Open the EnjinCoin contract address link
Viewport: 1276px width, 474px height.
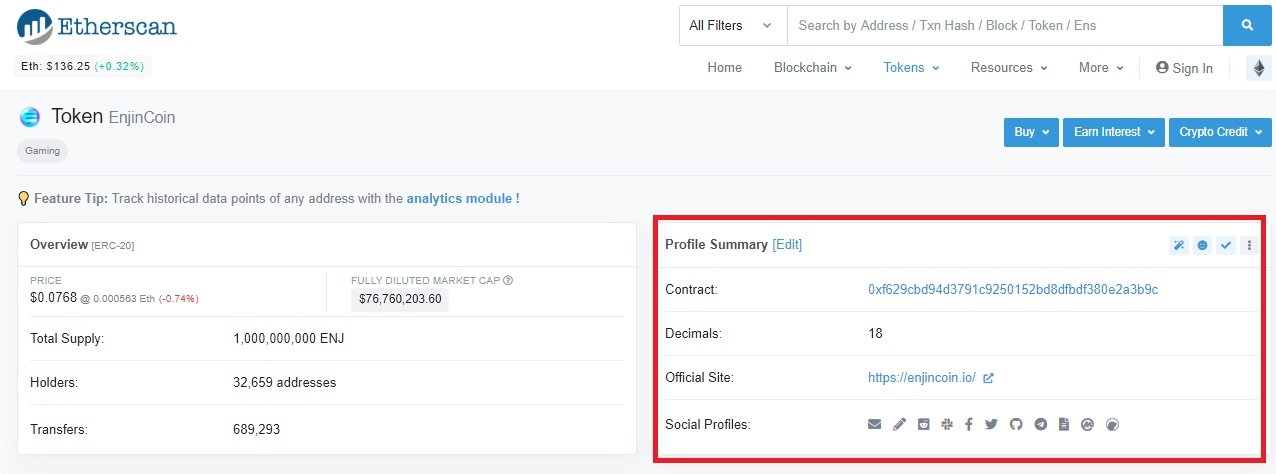tap(1012, 289)
